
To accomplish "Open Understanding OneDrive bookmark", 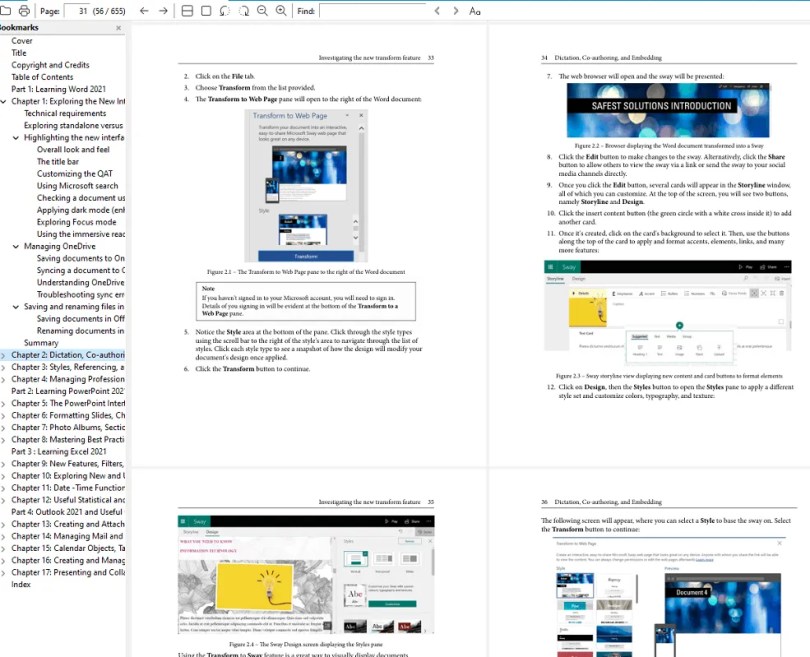I will coord(81,283).
